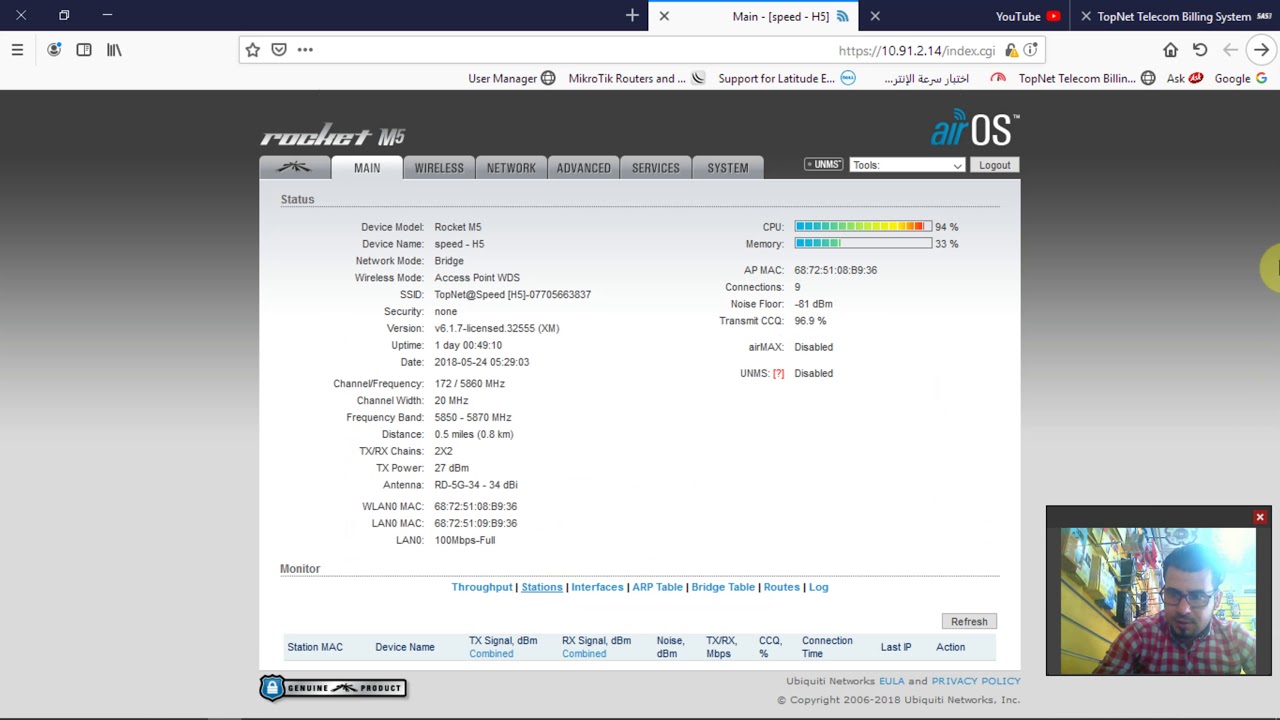The image size is (1280, 720).
Task: Click the Device Name column header
Action: click(405, 647)
